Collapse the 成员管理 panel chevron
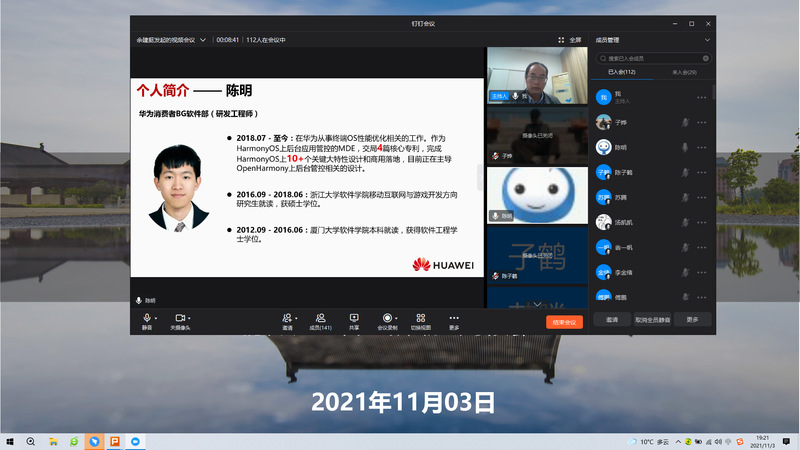 click(x=707, y=40)
